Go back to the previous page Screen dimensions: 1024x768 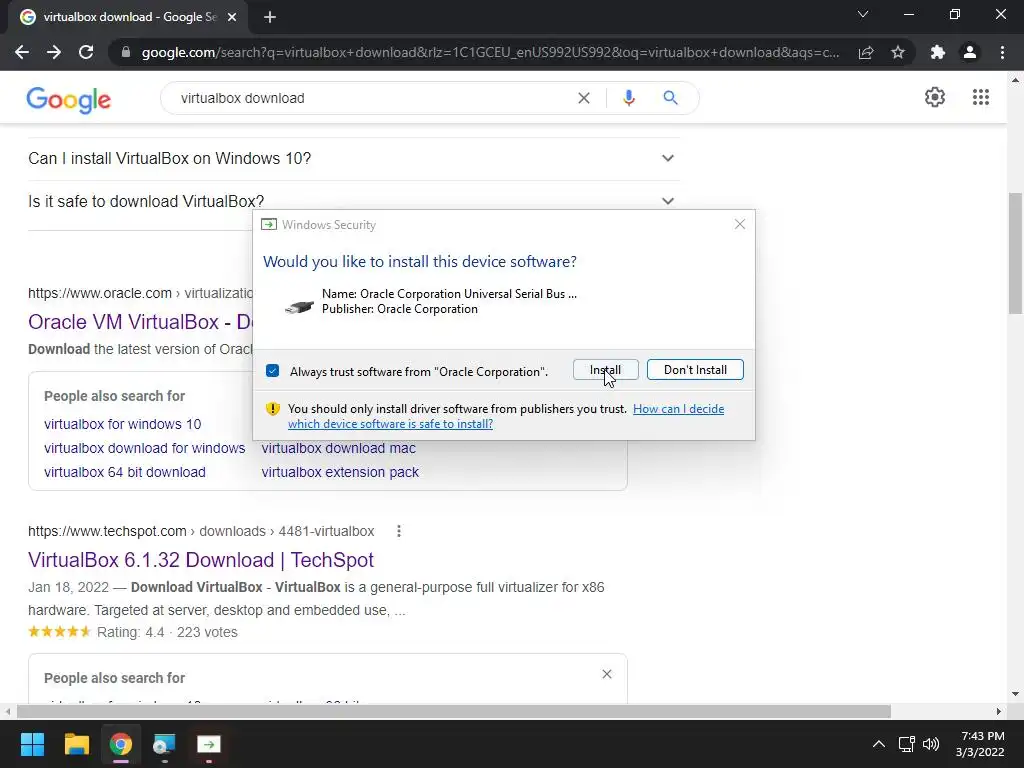[x=22, y=52]
